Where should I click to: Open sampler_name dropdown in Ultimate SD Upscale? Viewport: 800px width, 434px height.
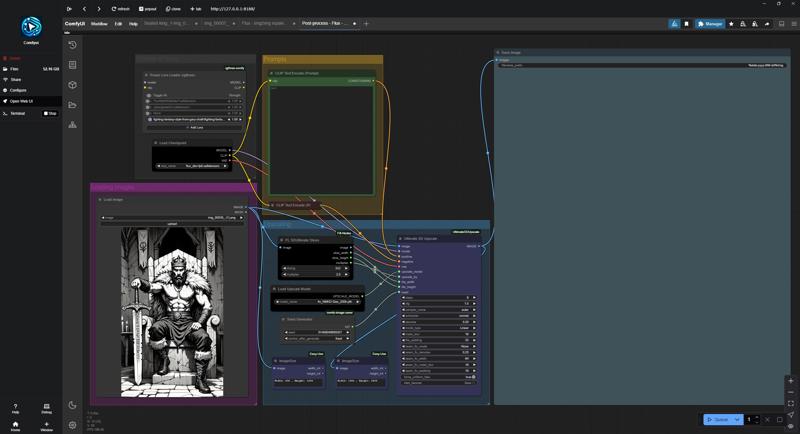[x=439, y=310]
